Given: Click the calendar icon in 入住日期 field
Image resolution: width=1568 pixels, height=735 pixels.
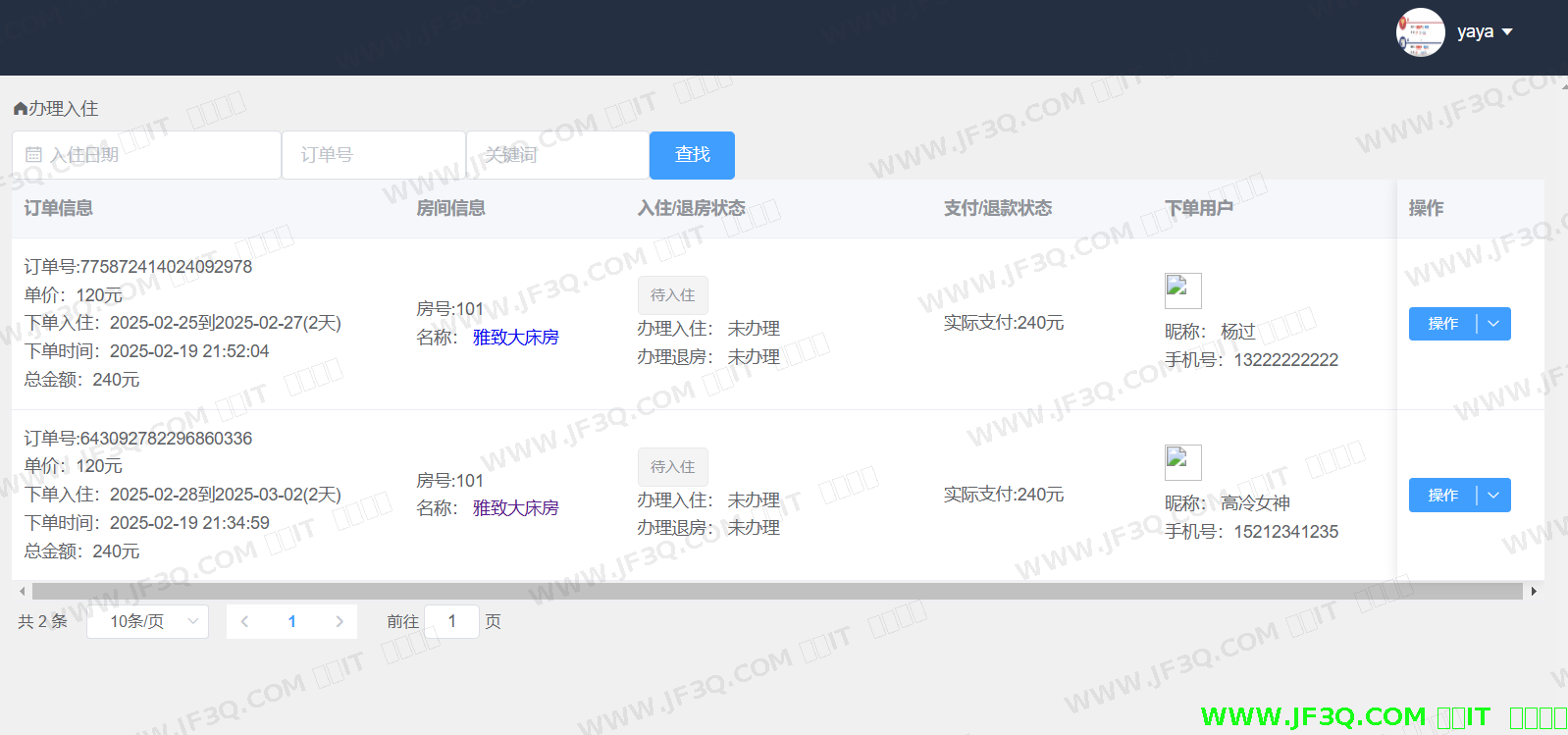Looking at the screenshot, I should (33, 155).
